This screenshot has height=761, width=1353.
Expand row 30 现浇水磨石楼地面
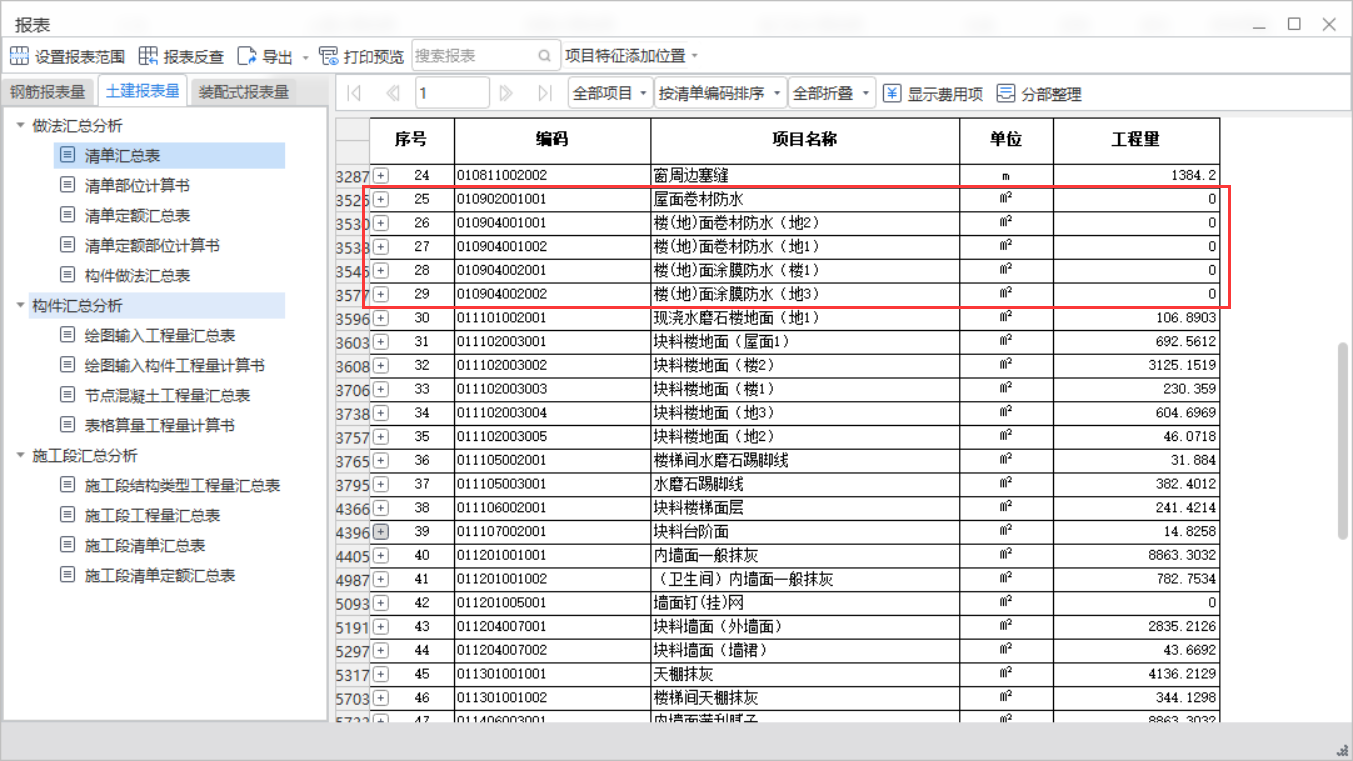click(x=381, y=318)
